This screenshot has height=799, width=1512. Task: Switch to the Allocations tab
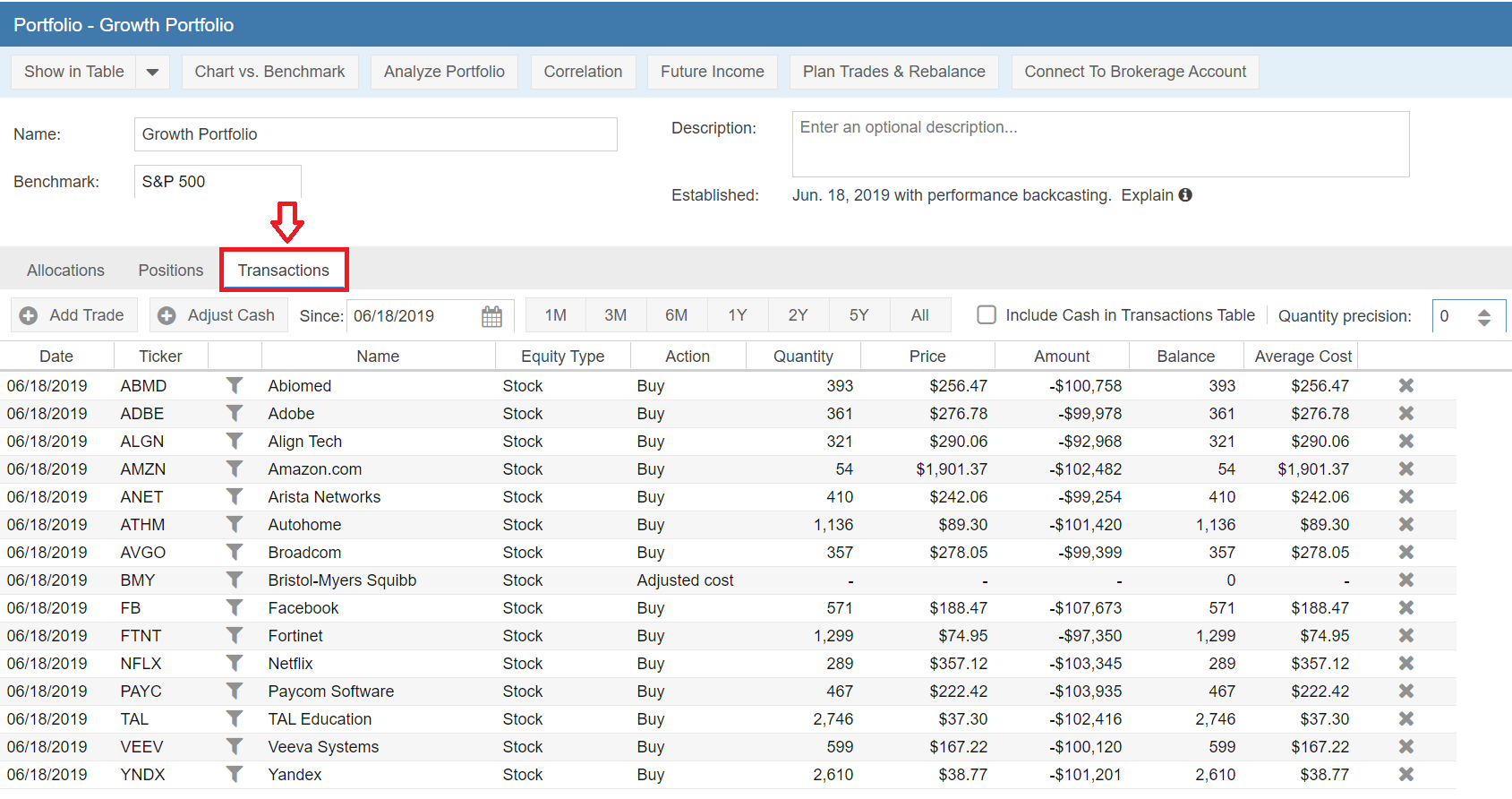pyautogui.click(x=65, y=271)
